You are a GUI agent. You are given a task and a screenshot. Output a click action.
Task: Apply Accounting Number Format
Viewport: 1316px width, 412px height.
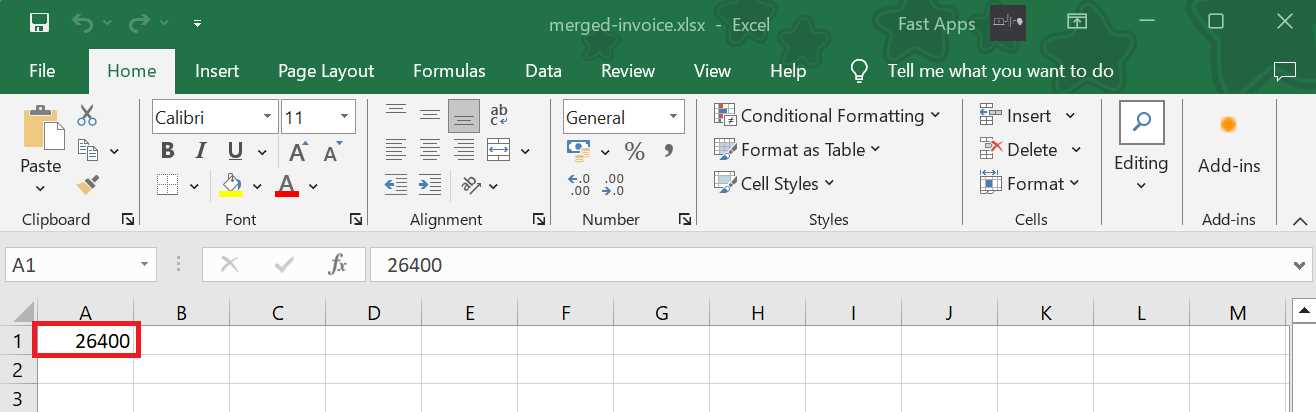579,150
